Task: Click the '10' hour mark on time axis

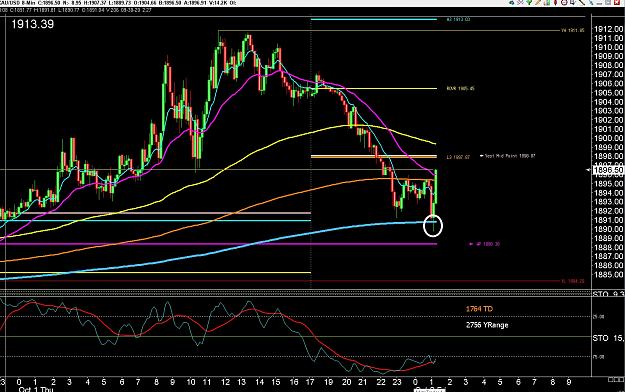Action: tap(191, 382)
